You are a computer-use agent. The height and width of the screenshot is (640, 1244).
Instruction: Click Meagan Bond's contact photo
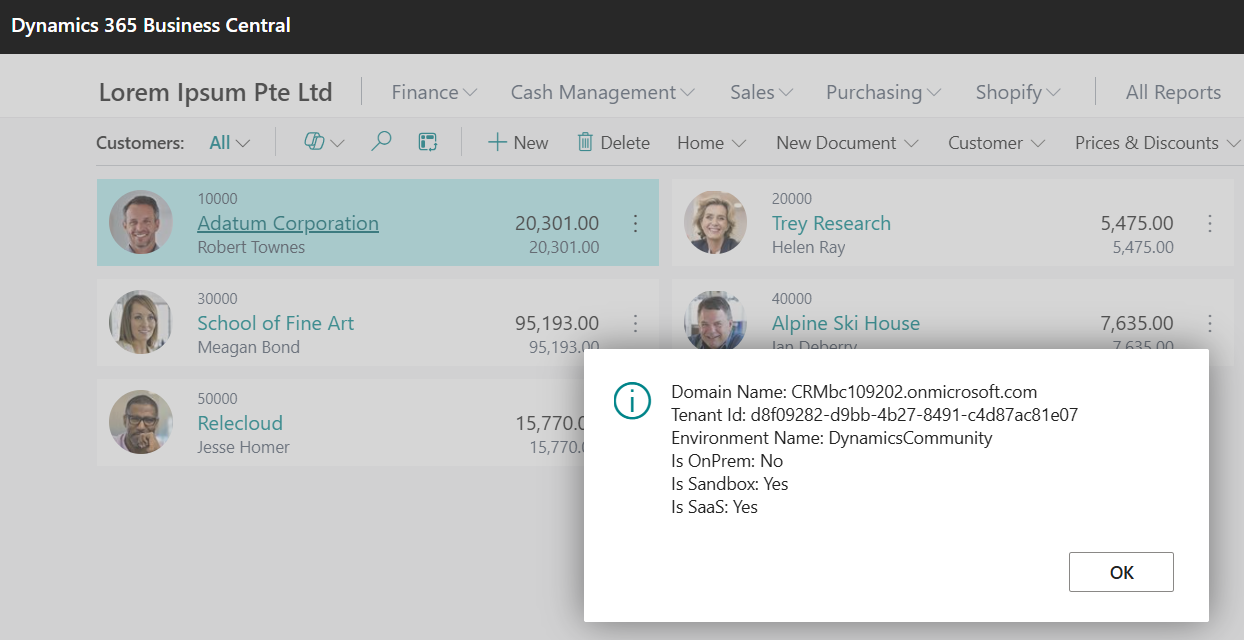141,322
